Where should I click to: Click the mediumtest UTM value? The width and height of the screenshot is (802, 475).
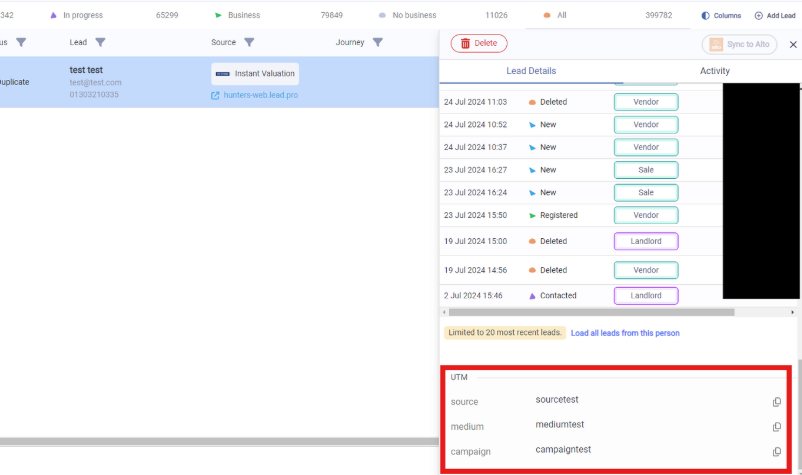pyautogui.click(x=560, y=424)
